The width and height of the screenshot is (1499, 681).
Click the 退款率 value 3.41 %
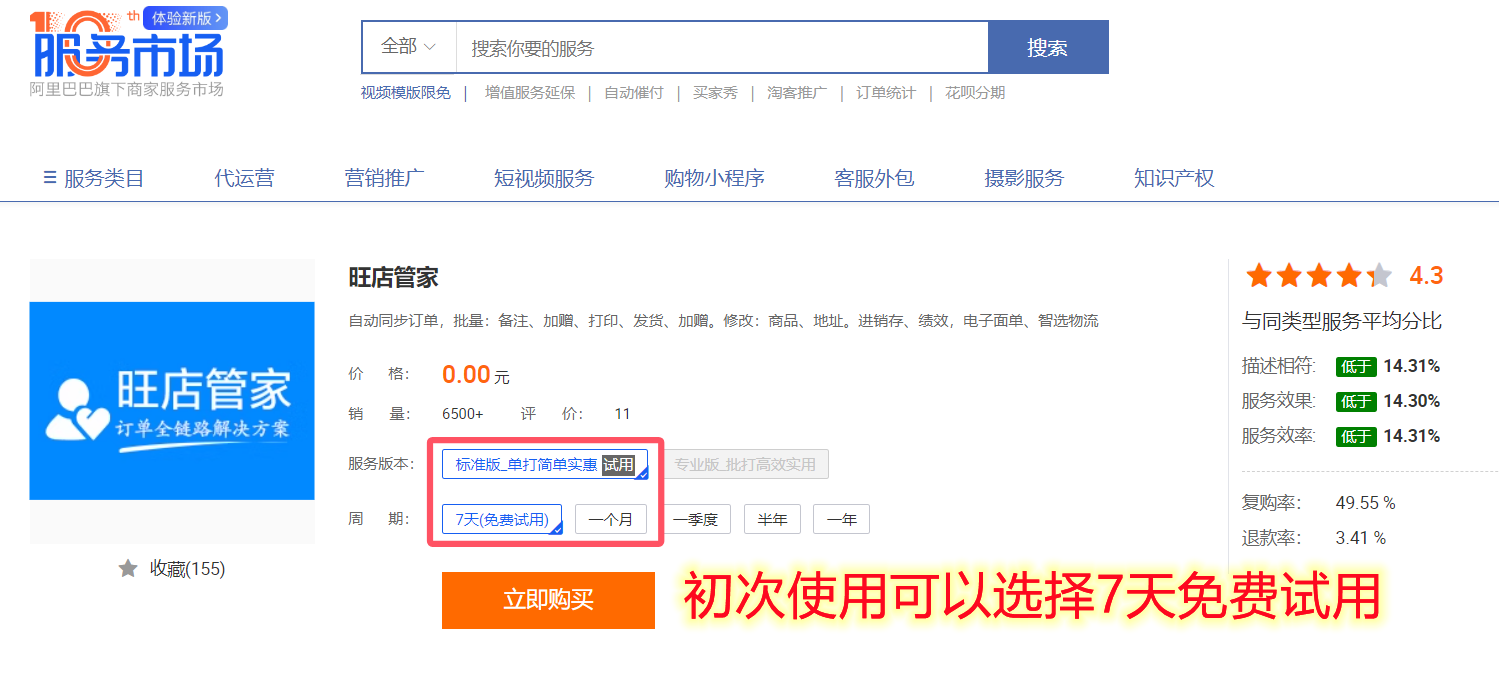[1361, 538]
